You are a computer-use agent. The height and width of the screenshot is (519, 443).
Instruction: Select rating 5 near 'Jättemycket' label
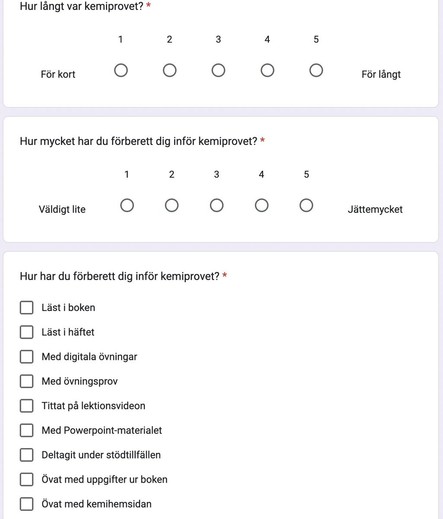(306, 205)
